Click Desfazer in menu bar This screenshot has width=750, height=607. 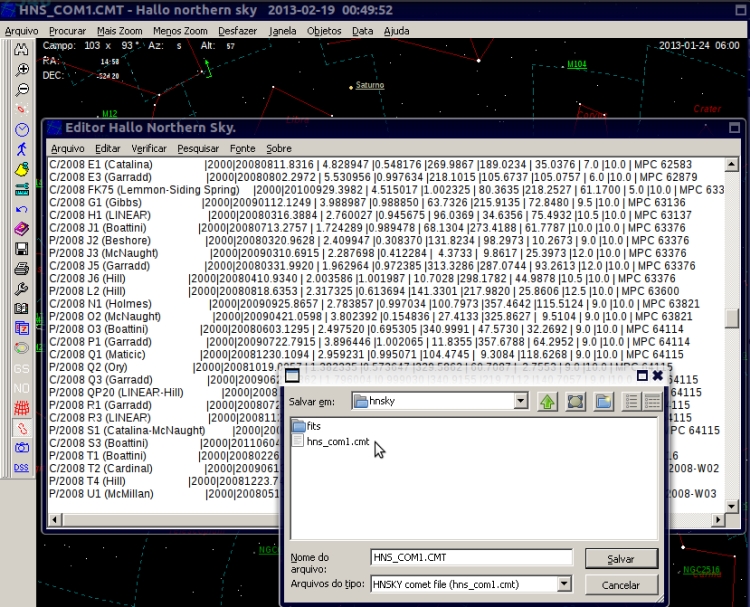click(238, 31)
